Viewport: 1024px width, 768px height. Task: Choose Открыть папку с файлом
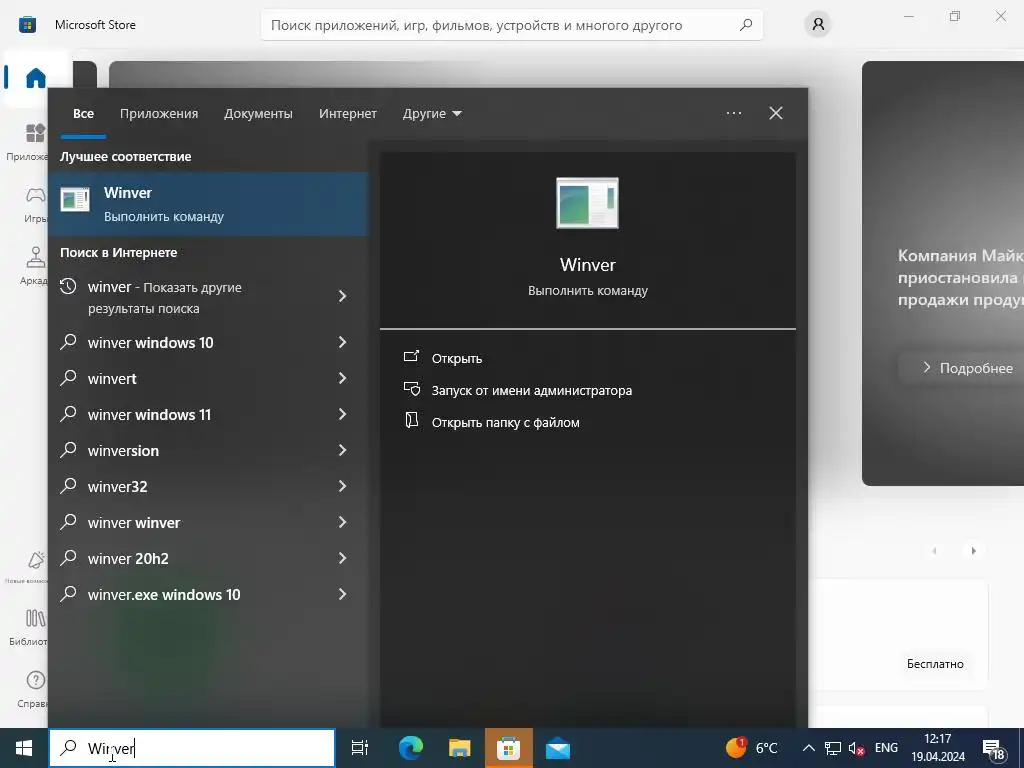click(x=505, y=423)
